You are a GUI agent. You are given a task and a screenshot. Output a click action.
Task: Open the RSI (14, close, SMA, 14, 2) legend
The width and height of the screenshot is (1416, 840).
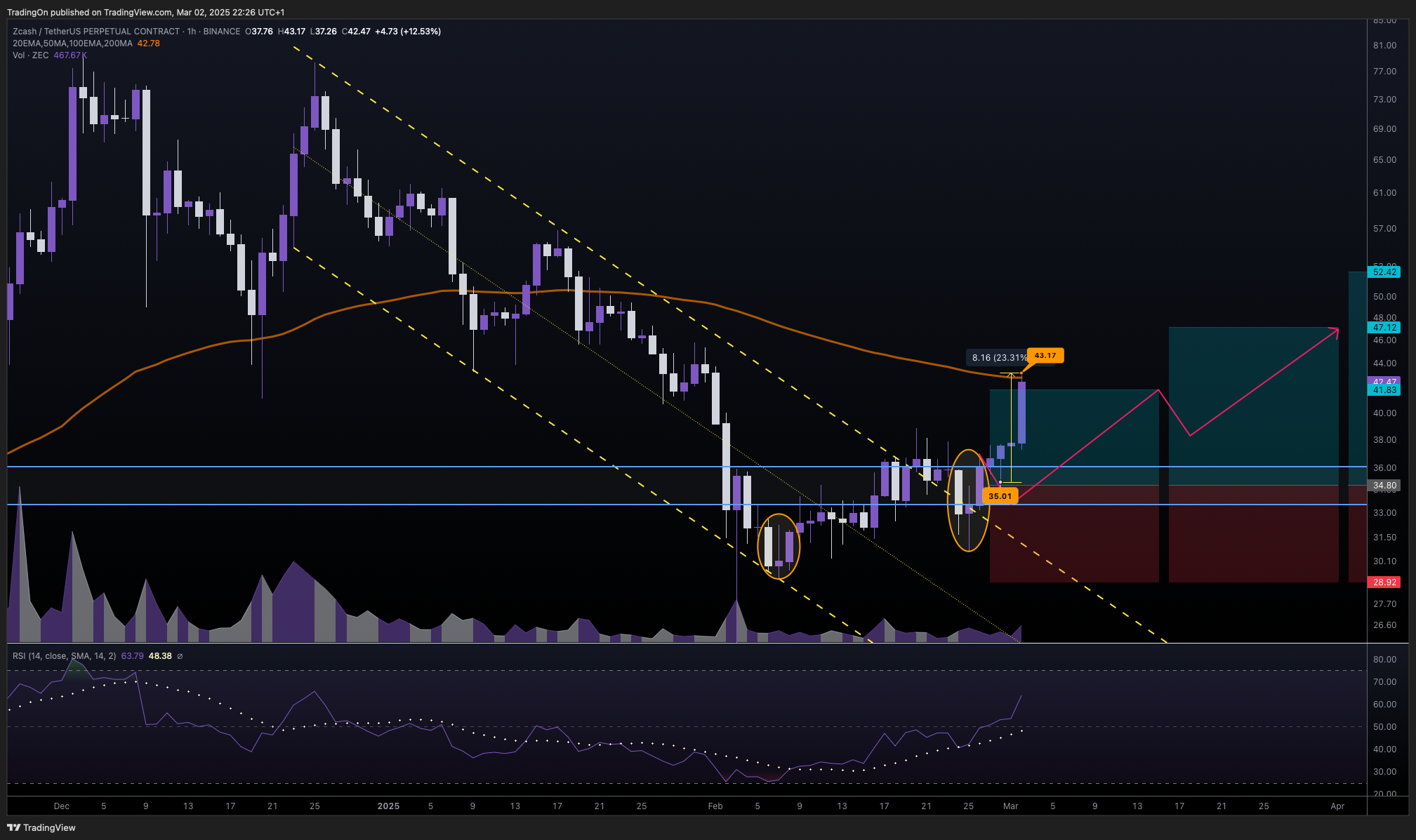[64, 656]
